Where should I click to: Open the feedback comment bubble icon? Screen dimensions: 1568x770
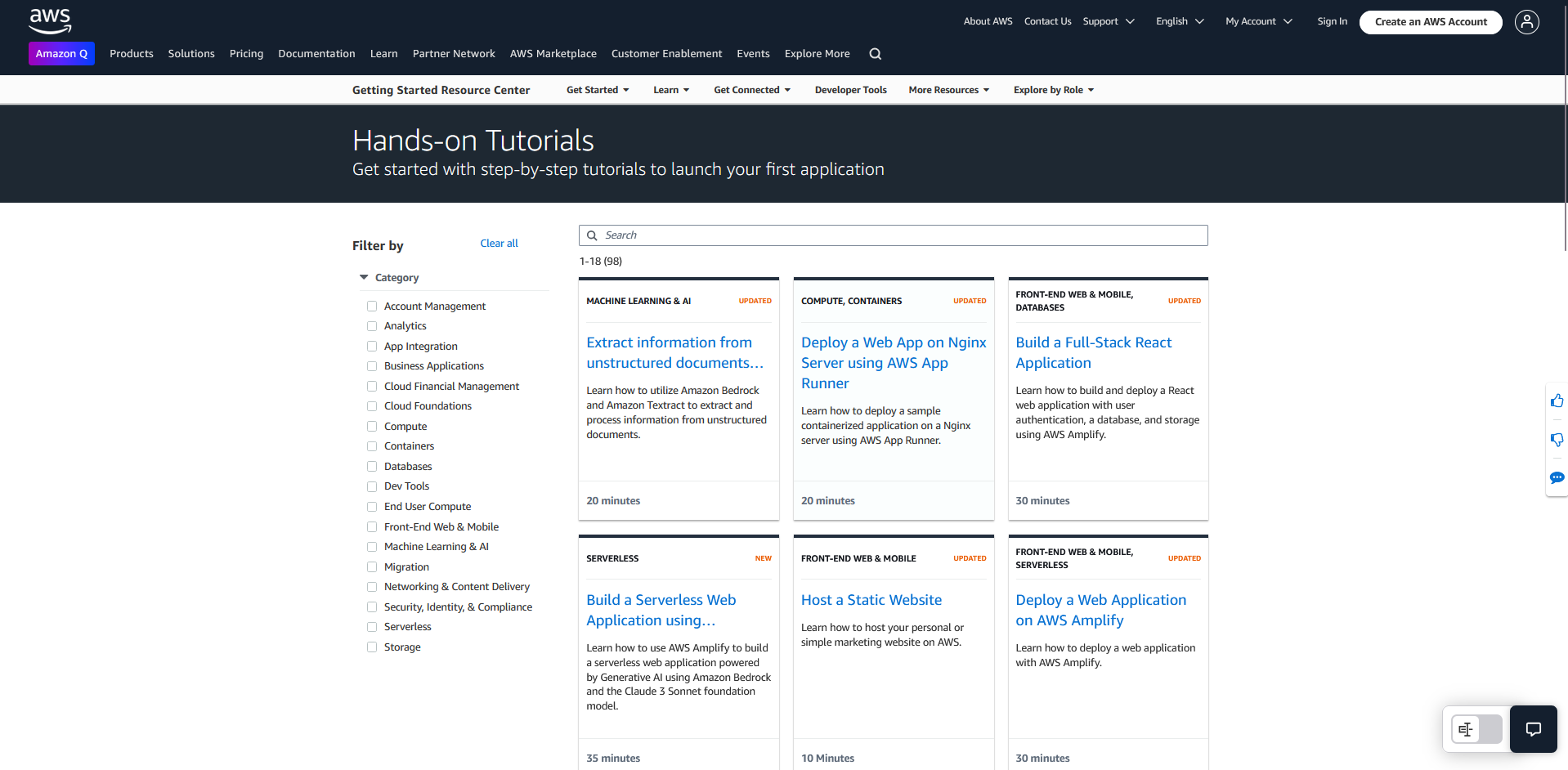click(1557, 478)
